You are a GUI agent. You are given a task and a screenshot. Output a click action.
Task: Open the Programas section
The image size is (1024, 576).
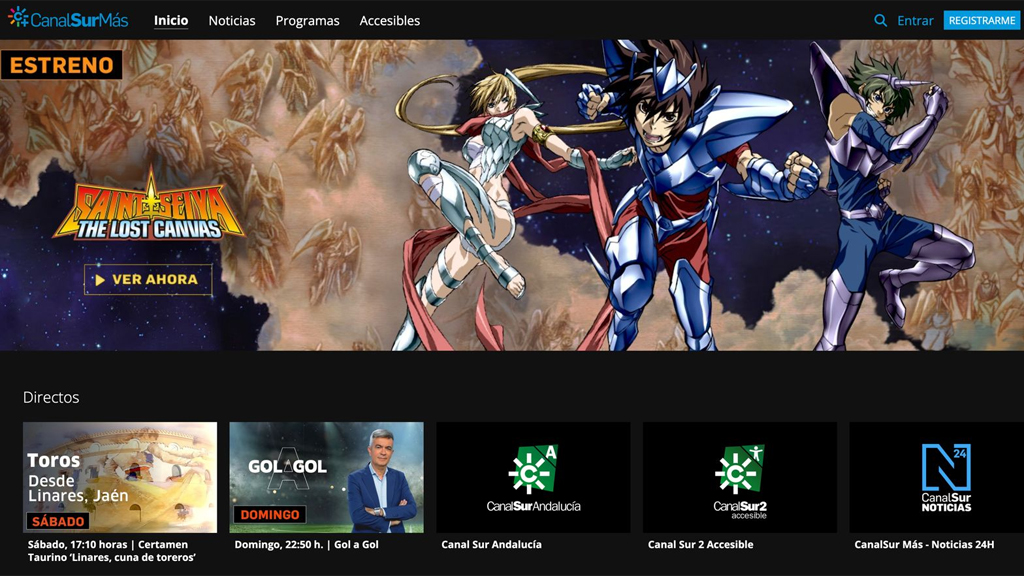tap(307, 20)
